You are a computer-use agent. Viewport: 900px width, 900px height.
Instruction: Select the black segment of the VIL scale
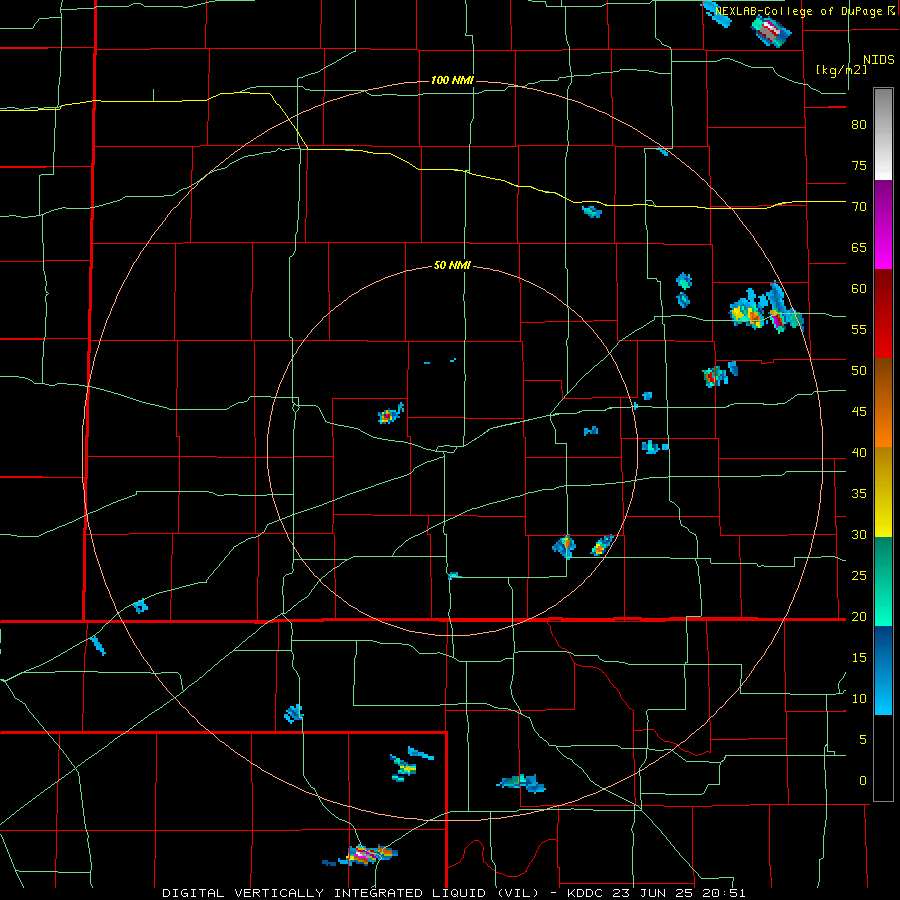pyautogui.click(x=883, y=758)
